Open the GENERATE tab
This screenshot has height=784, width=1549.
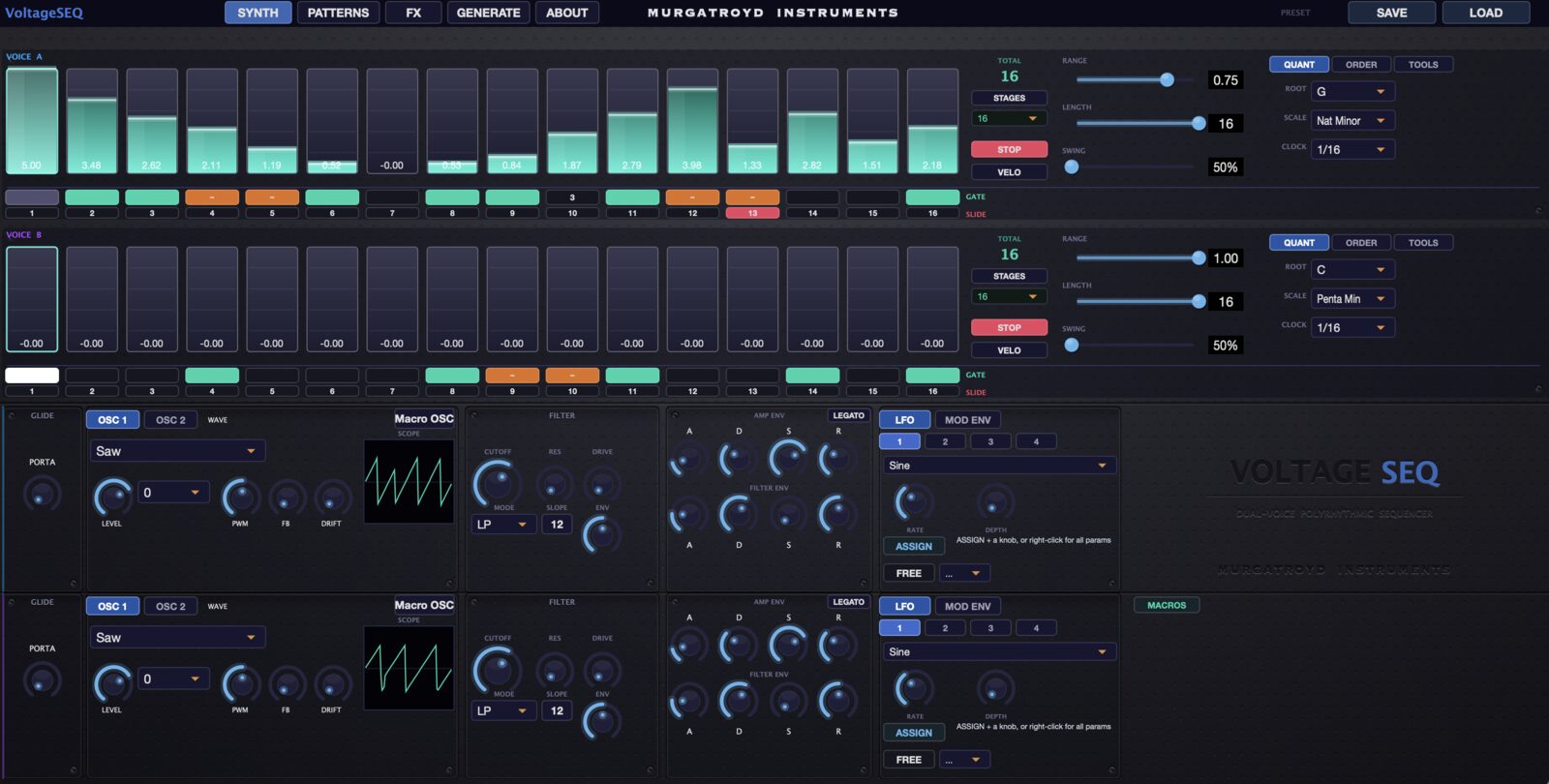tap(489, 13)
